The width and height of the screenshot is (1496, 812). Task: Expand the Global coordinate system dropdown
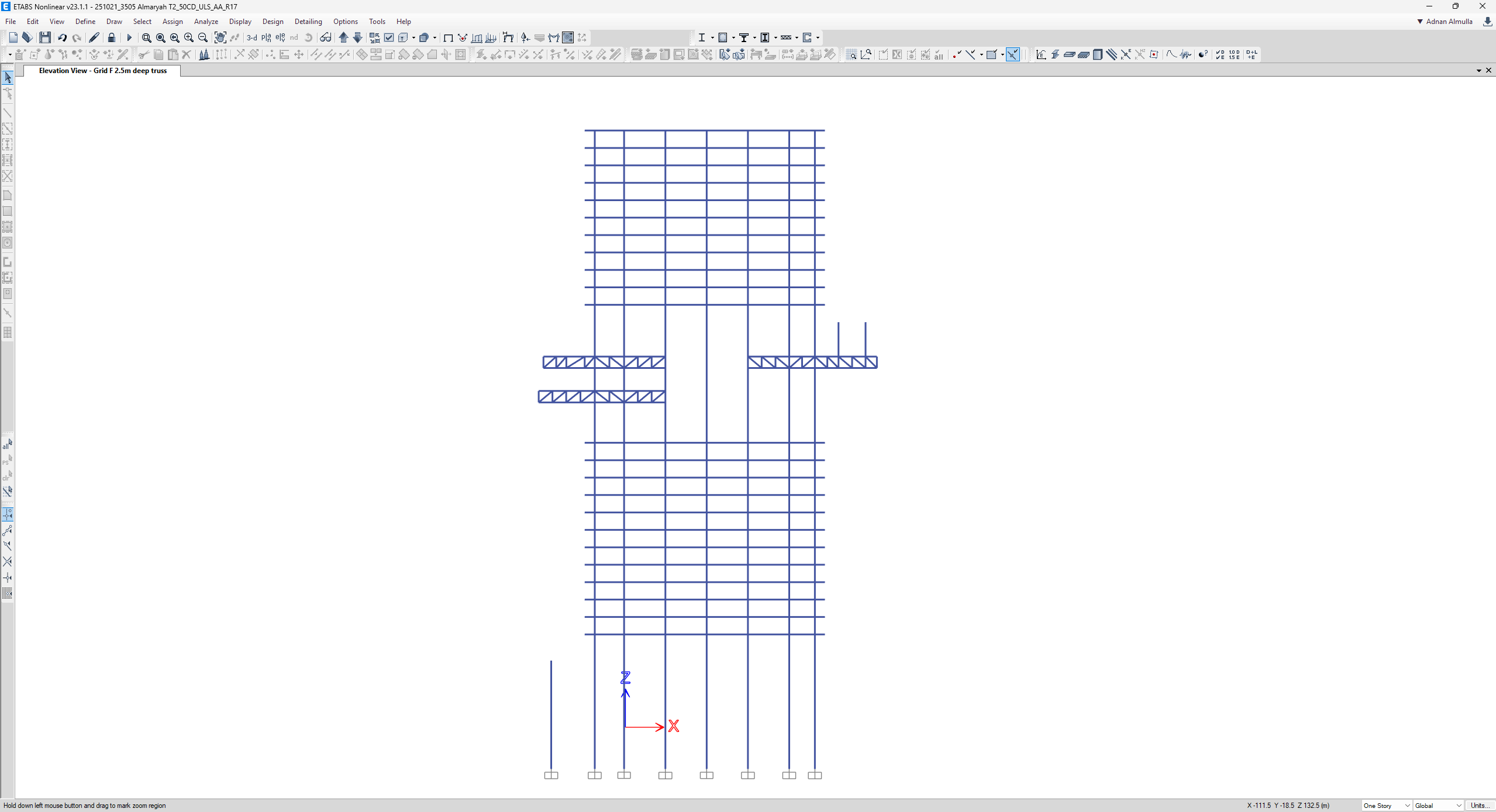click(x=1438, y=806)
